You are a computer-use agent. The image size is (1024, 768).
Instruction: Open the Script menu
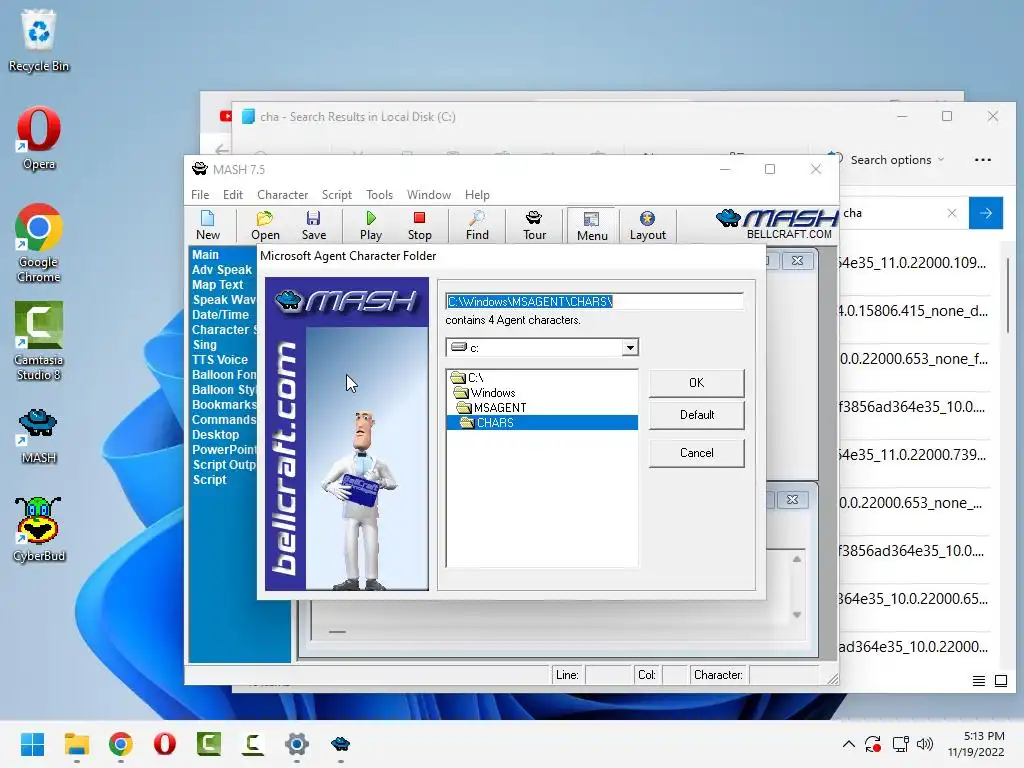click(x=336, y=195)
